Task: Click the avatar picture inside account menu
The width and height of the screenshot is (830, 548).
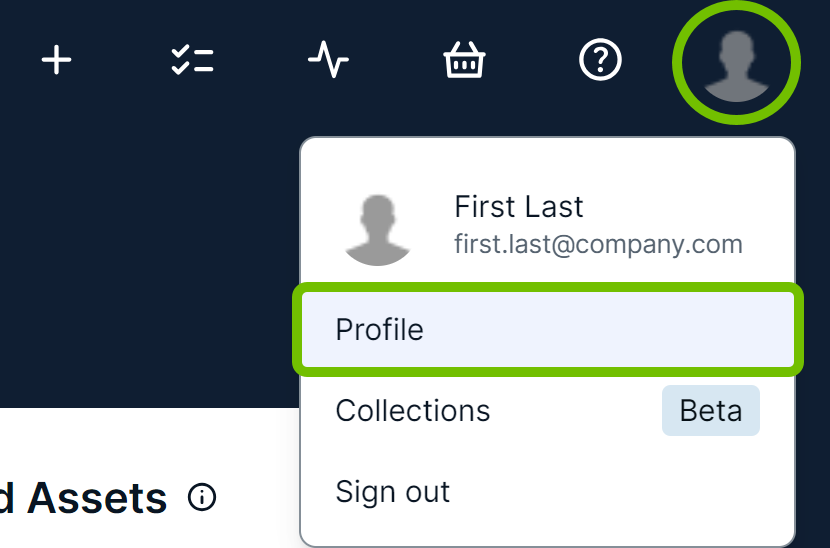Action: (378, 229)
